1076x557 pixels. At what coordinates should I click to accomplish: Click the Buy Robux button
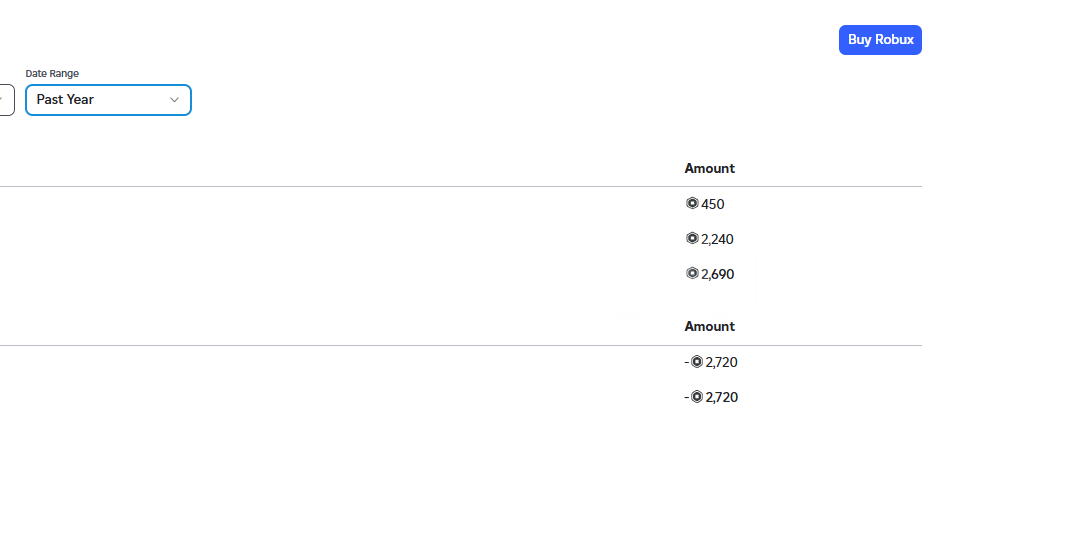[x=880, y=40]
